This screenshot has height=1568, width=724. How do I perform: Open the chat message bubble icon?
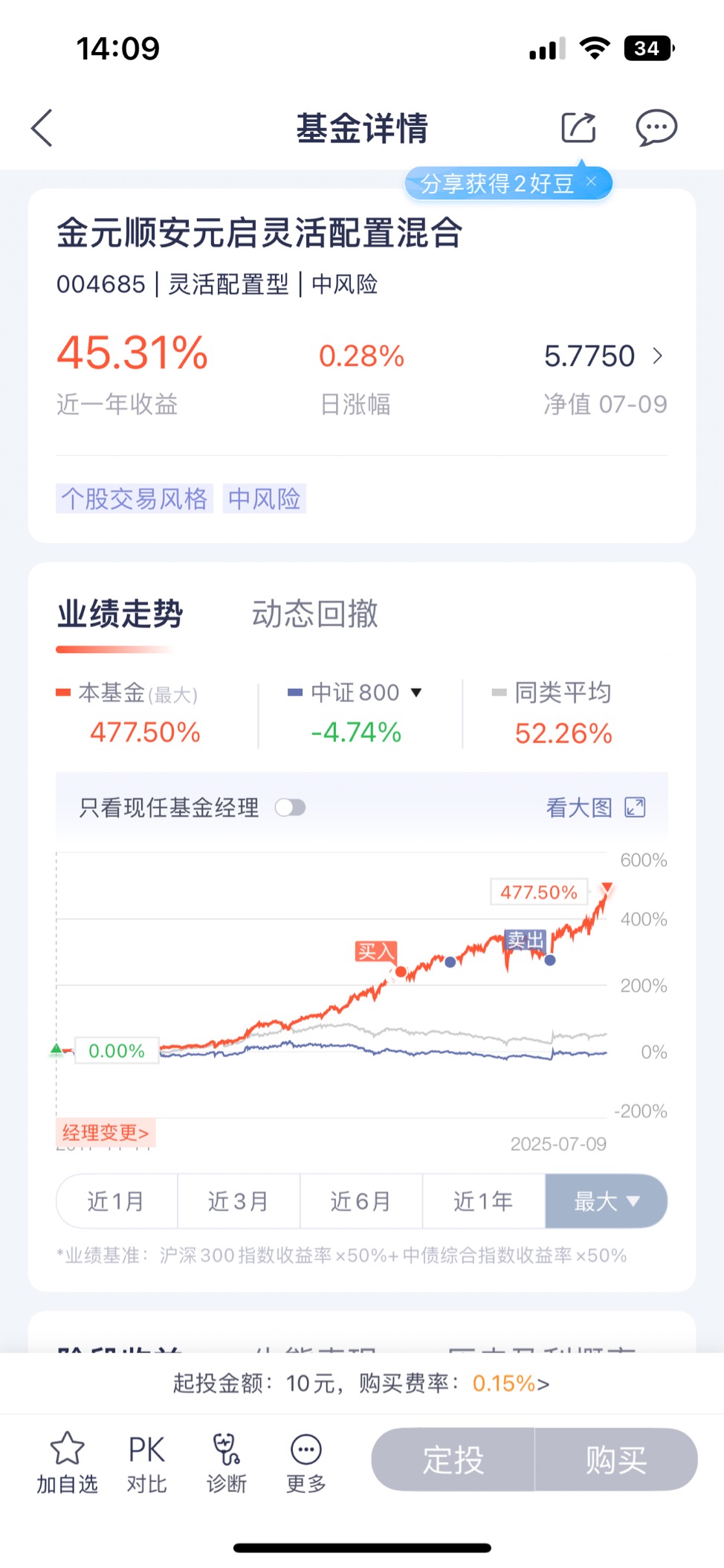point(656,128)
